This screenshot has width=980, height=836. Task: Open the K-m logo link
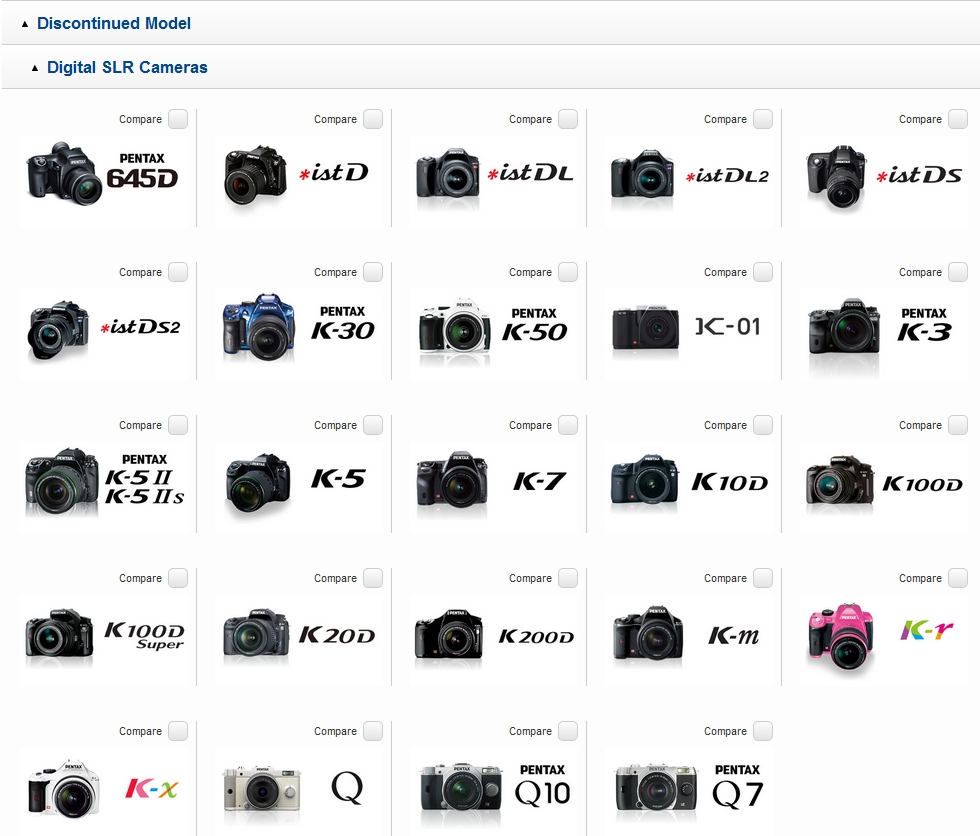point(734,635)
